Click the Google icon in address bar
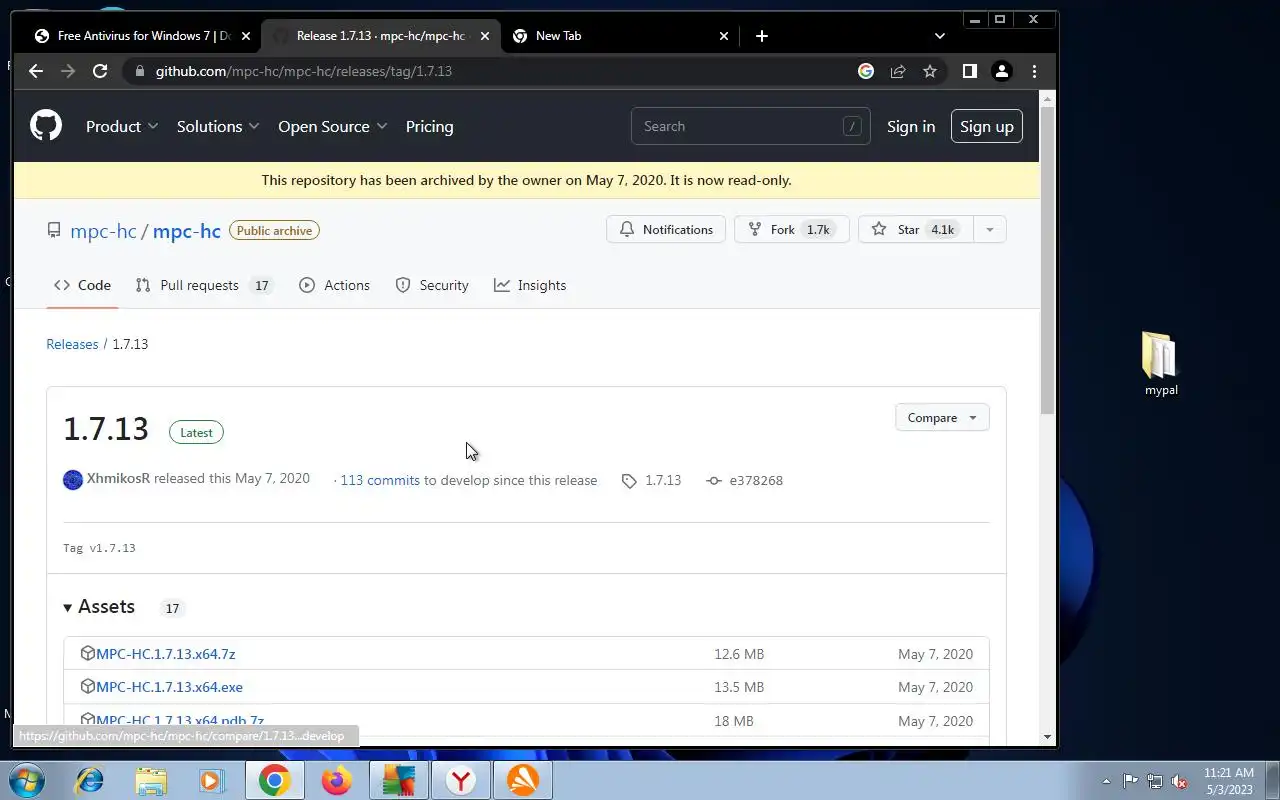Viewport: 1280px width, 800px height. pos(866,71)
